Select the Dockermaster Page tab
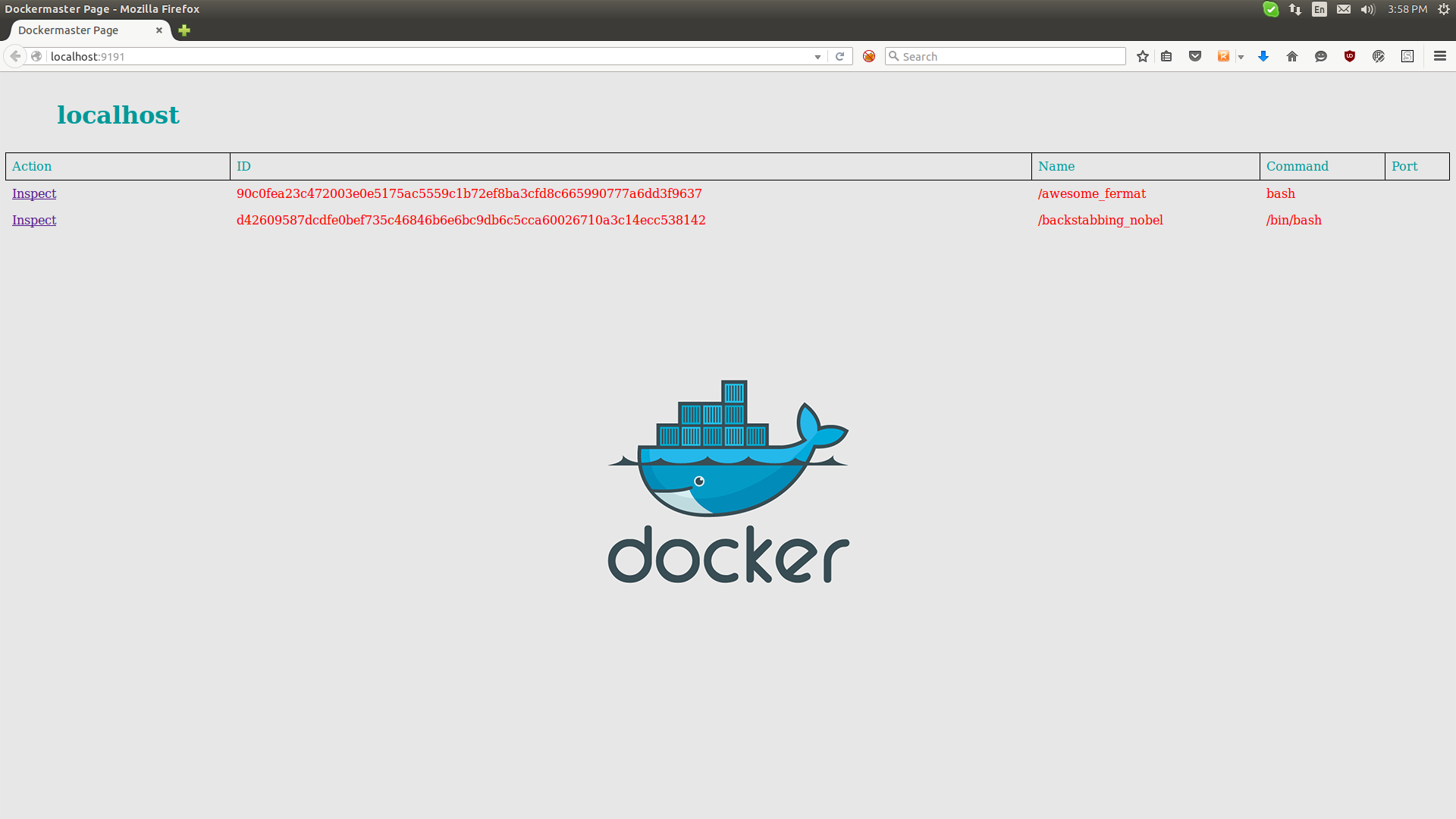 [76, 30]
